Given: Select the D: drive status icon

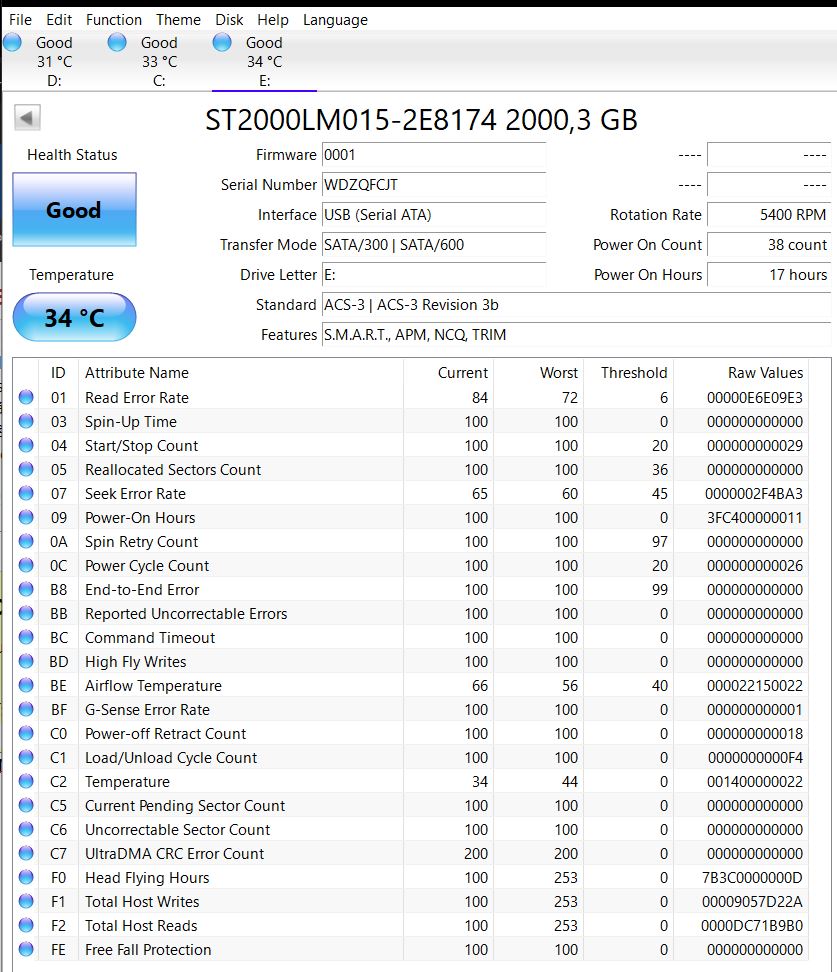Looking at the screenshot, I should [x=13, y=43].
